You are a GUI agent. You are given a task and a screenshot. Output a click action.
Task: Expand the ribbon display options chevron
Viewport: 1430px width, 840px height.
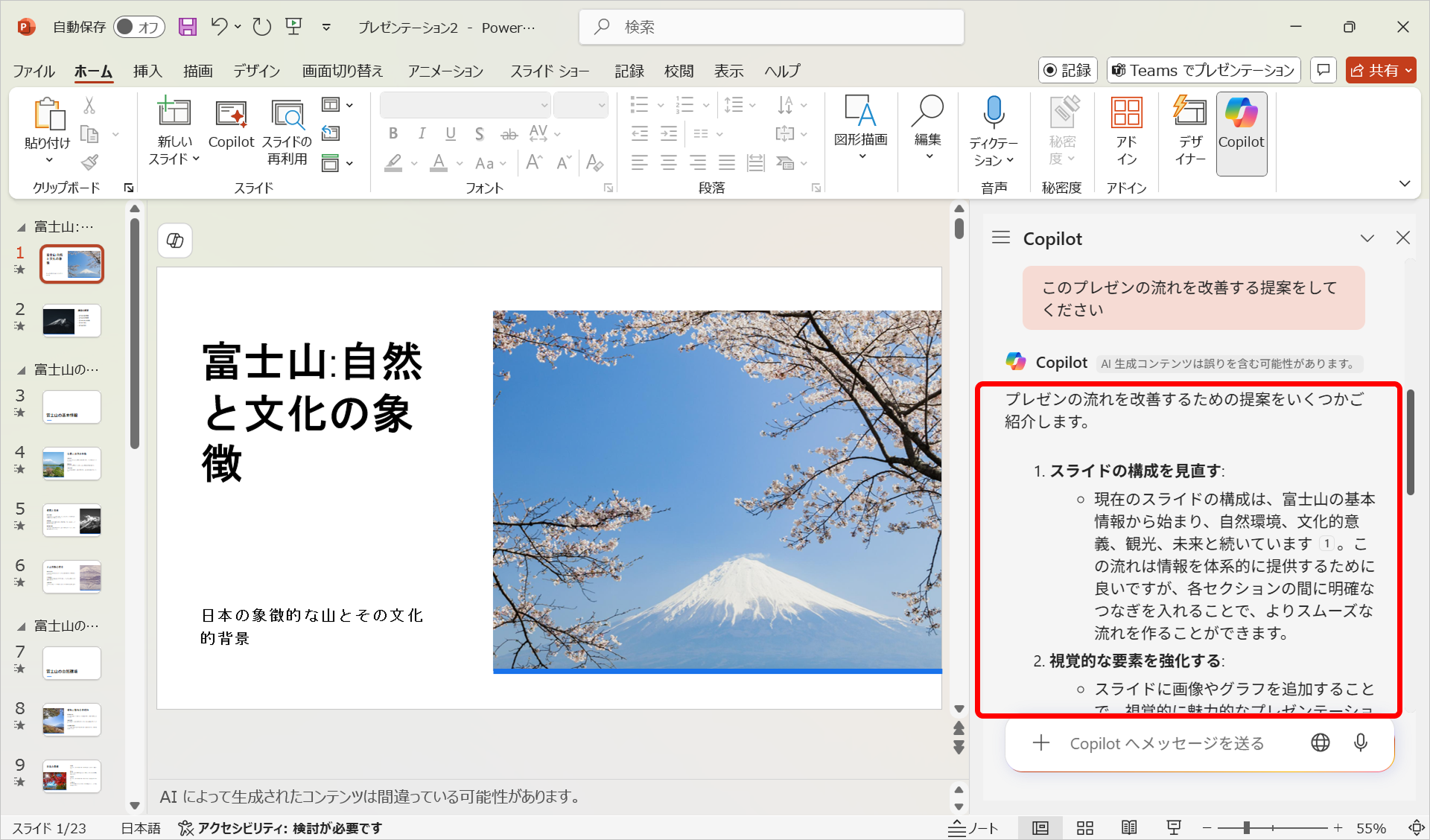pos(1405,183)
